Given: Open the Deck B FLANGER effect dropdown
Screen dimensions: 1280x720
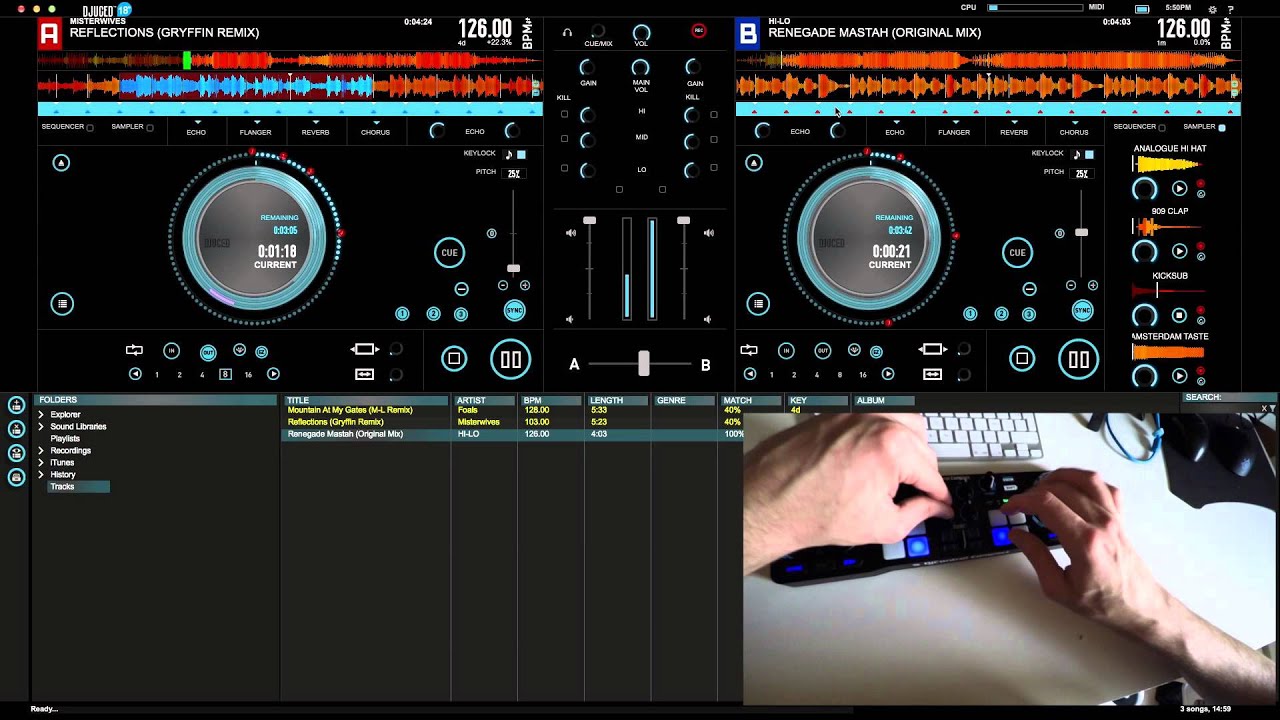Looking at the screenshot, I should 954,130.
